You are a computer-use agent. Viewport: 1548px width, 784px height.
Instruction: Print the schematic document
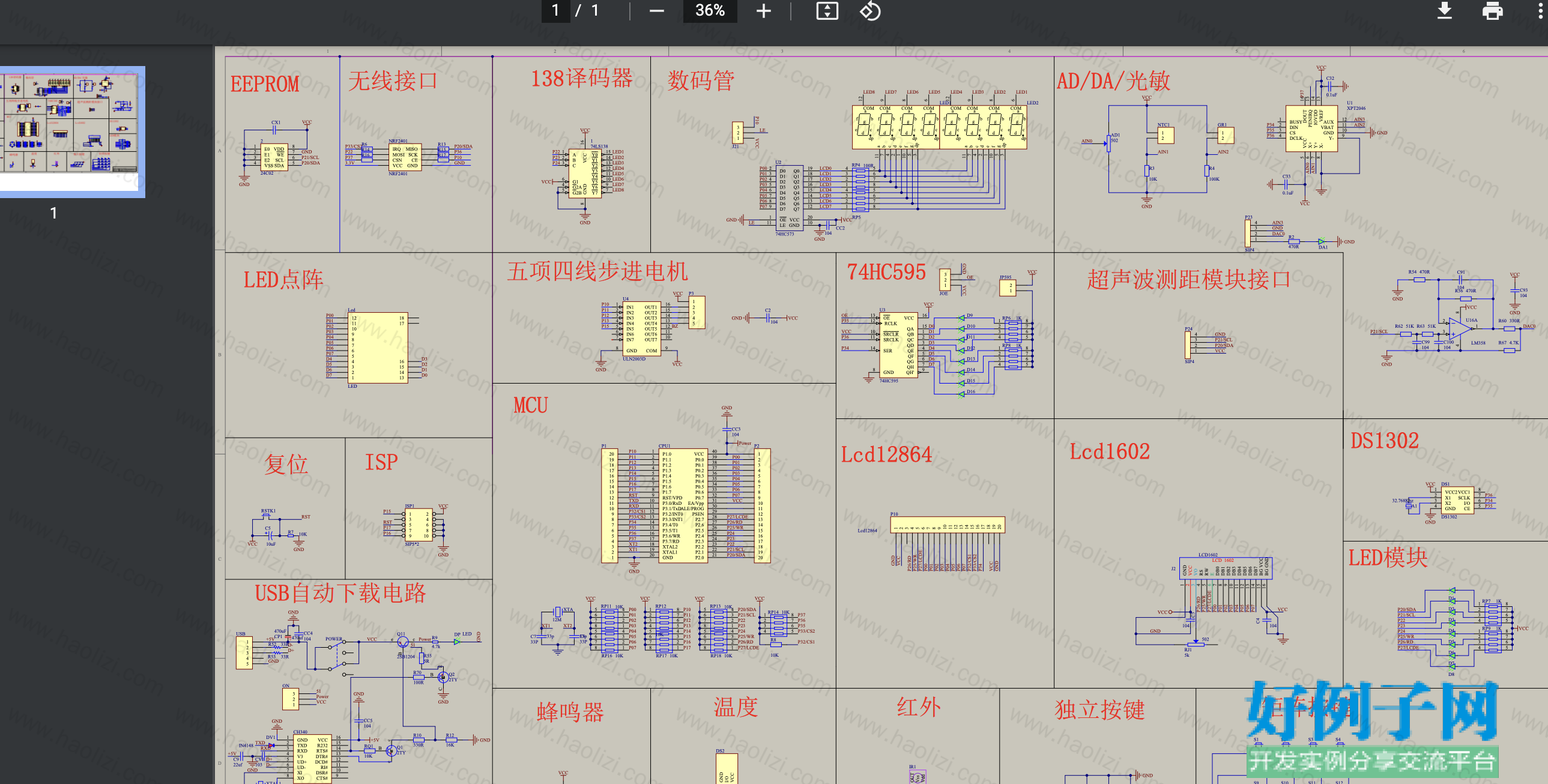click(1492, 11)
